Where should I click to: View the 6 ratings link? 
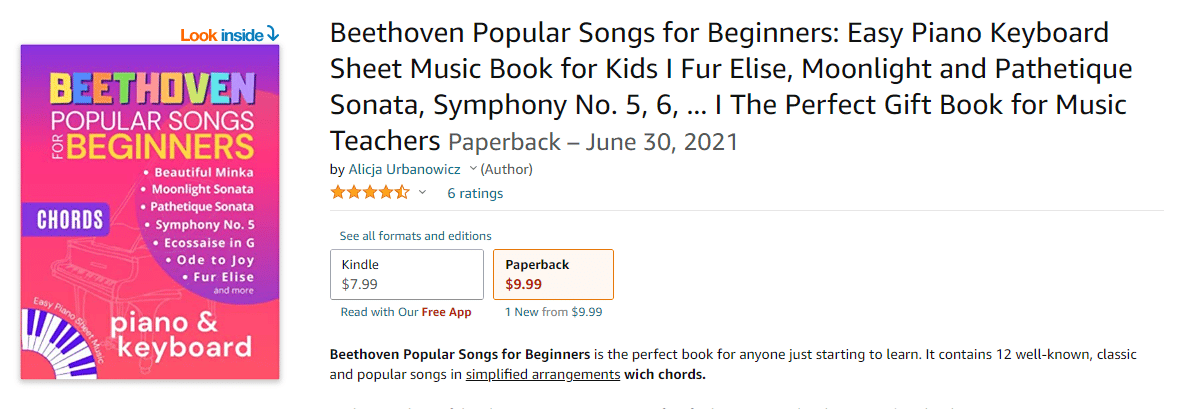(x=475, y=193)
